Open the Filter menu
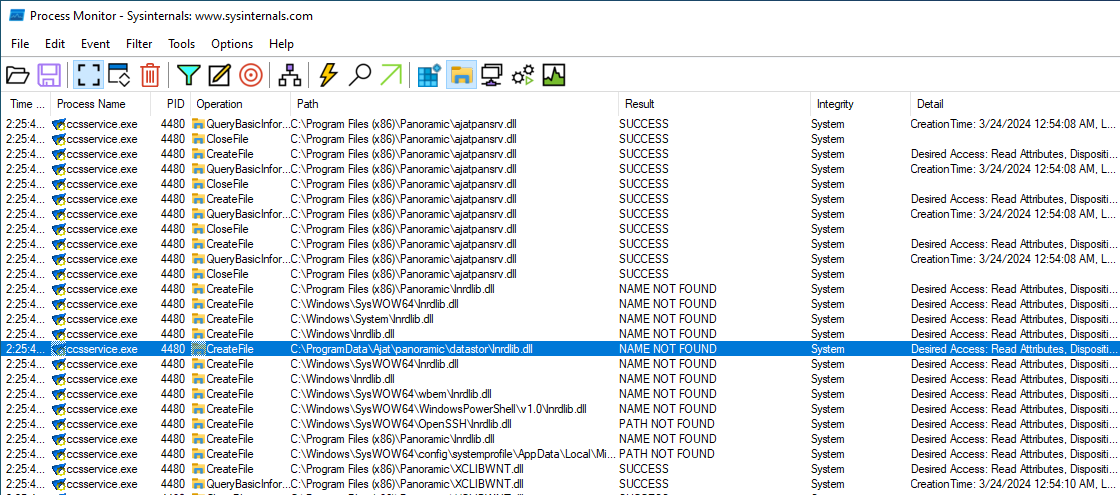This screenshot has width=1120, height=495. click(x=139, y=44)
